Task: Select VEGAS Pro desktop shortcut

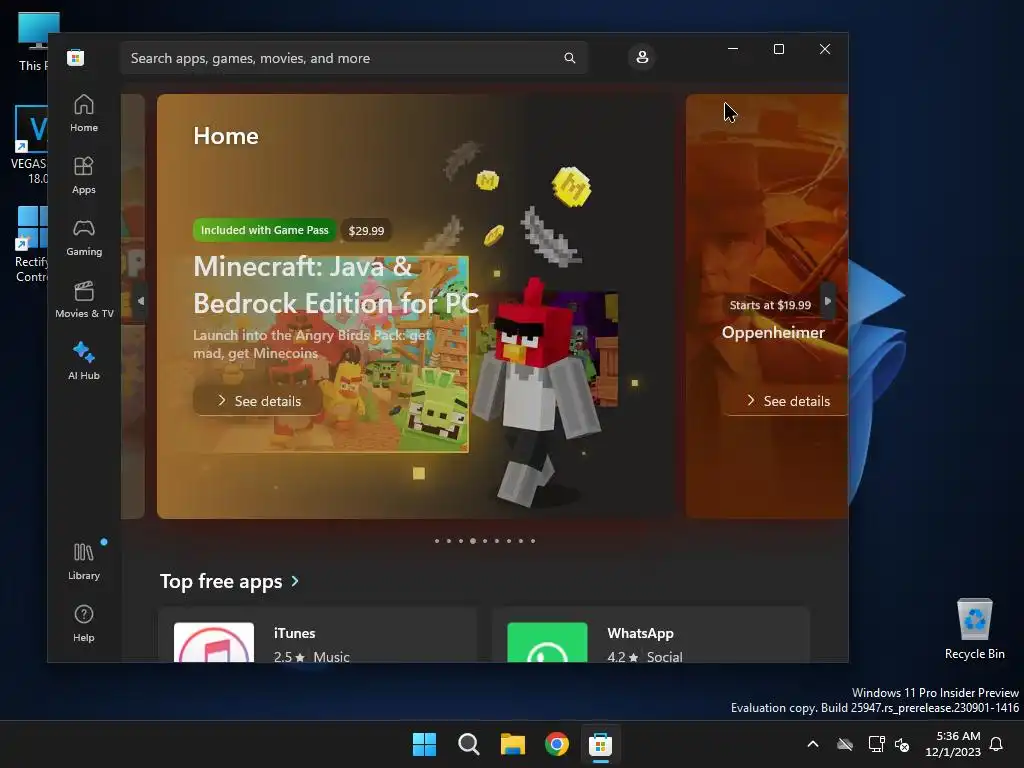Action: pos(30,145)
